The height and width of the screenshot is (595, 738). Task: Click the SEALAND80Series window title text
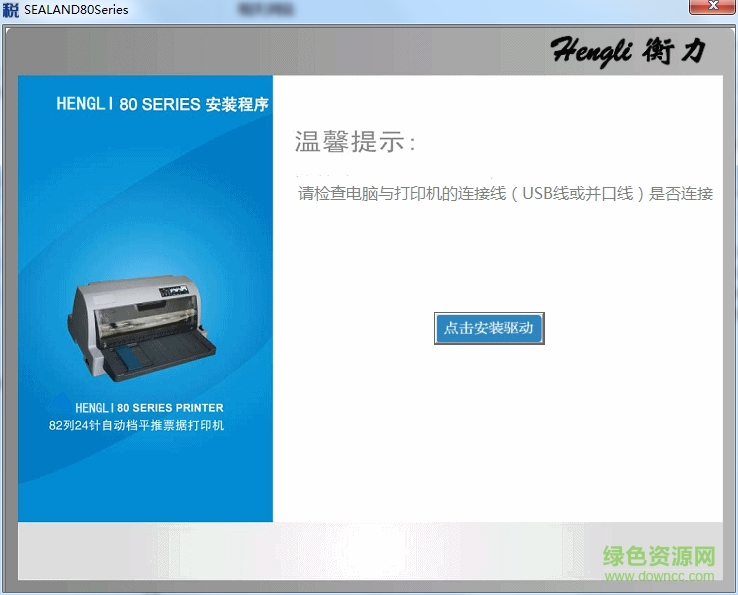[76, 10]
